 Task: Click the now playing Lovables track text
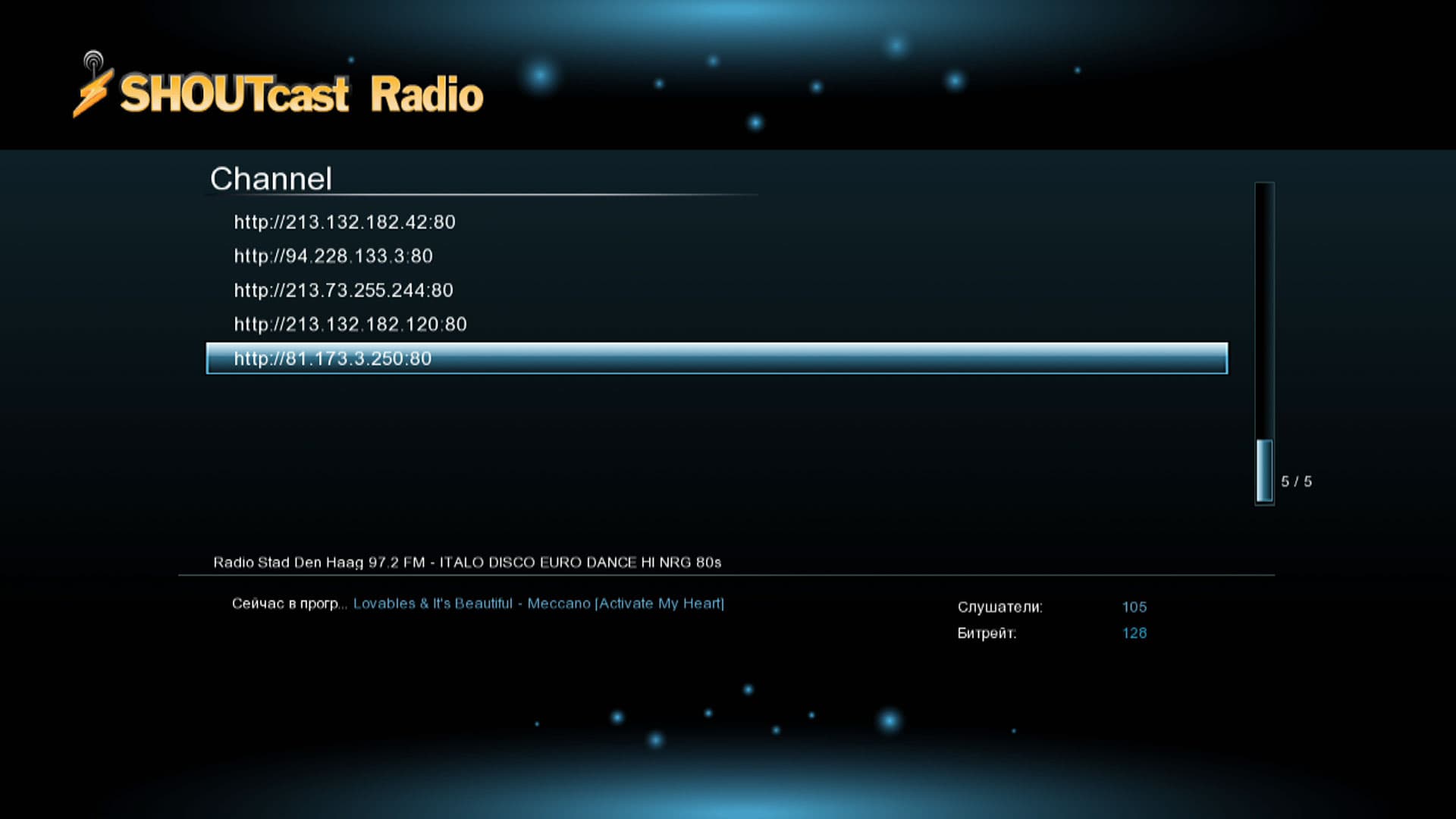click(538, 604)
